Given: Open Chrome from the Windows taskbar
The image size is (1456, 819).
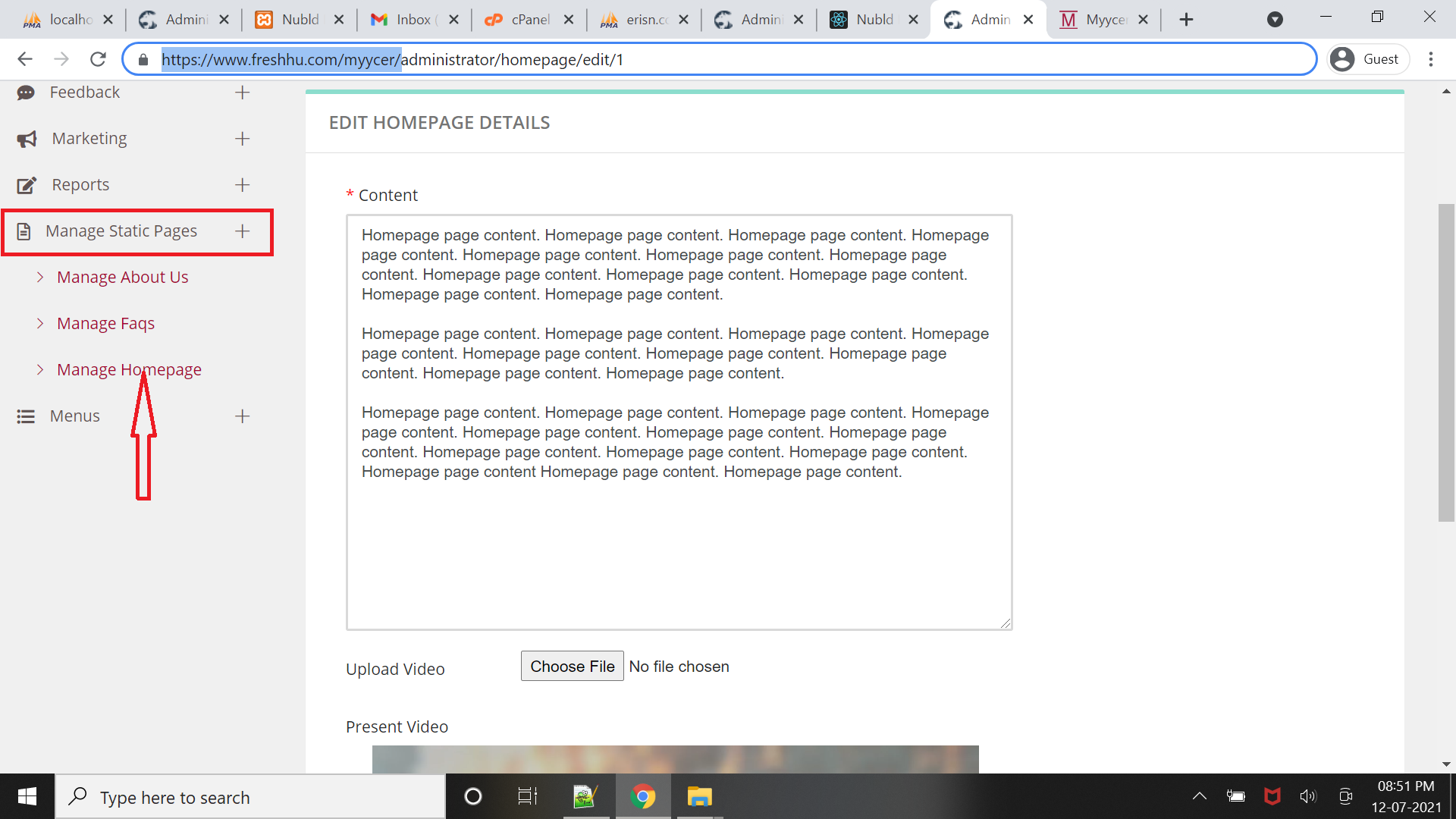Looking at the screenshot, I should (642, 797).
